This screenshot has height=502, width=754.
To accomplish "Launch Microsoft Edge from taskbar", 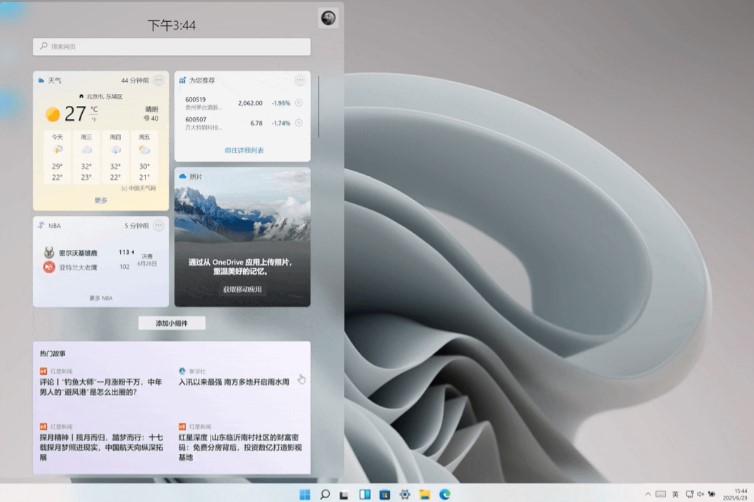I will [445, 494].
